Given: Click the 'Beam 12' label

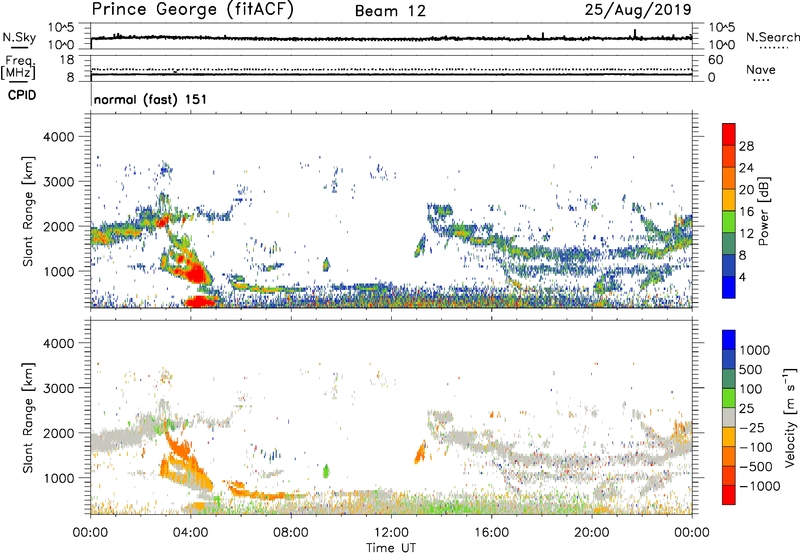Looking at the screenshot, I should tap(390, 11).
